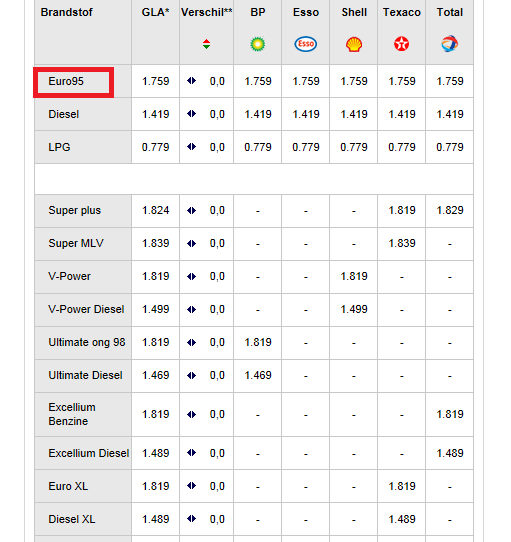
Task: Click the Texaco star logo
Action: [x=401, y=44]
